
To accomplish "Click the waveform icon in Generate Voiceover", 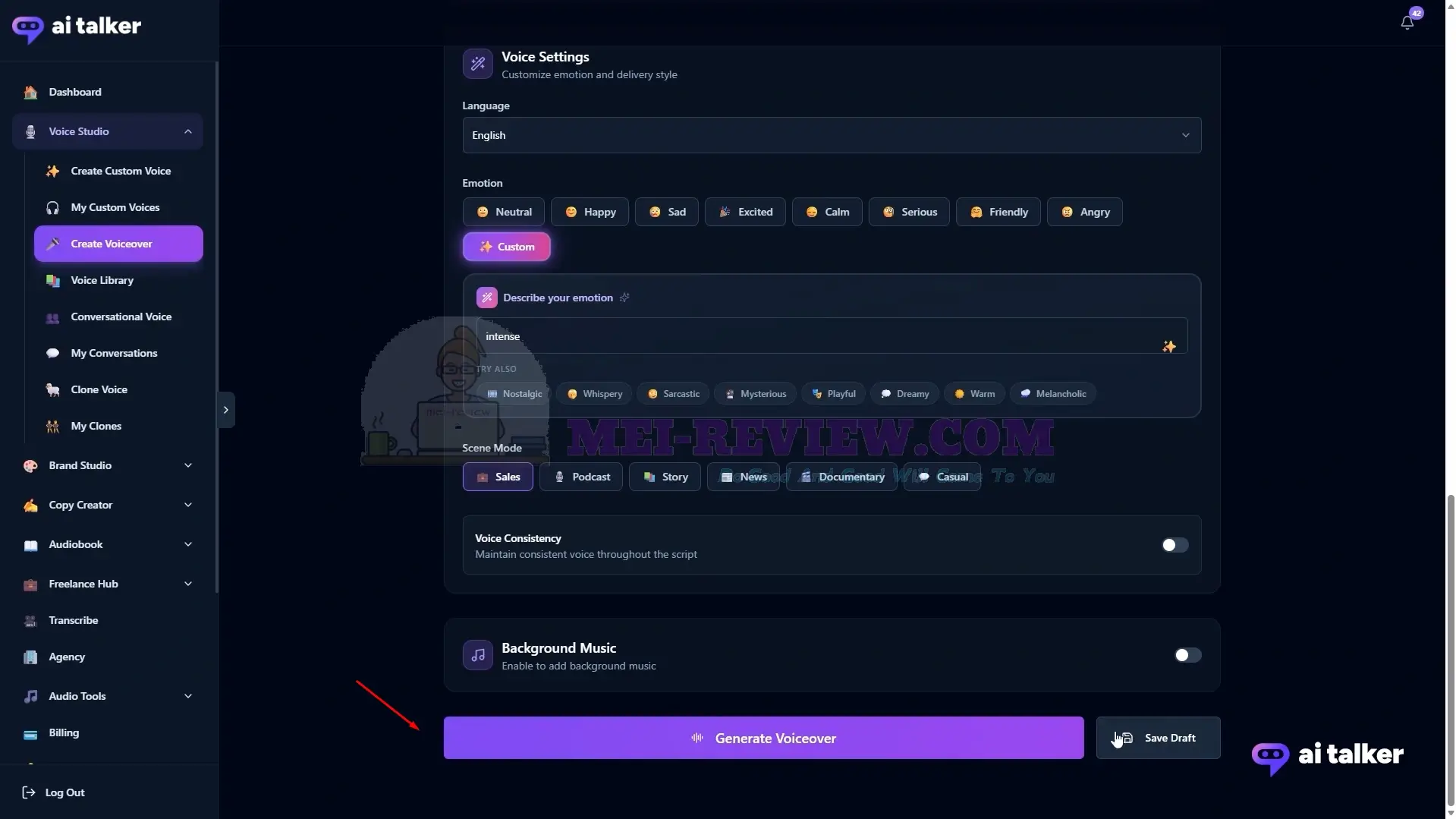I will pyautogui.click(x=697, y=738).
